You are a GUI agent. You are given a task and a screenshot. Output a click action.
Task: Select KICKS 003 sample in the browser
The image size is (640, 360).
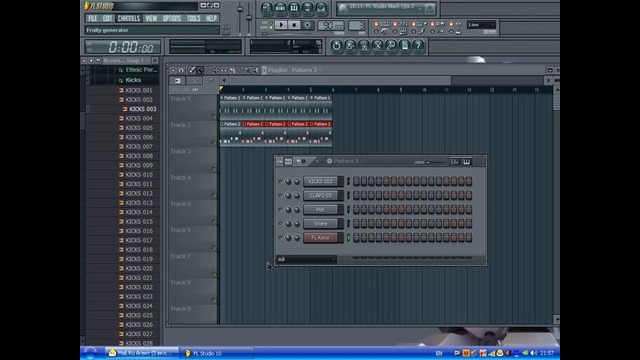click(x=142, y=109)
